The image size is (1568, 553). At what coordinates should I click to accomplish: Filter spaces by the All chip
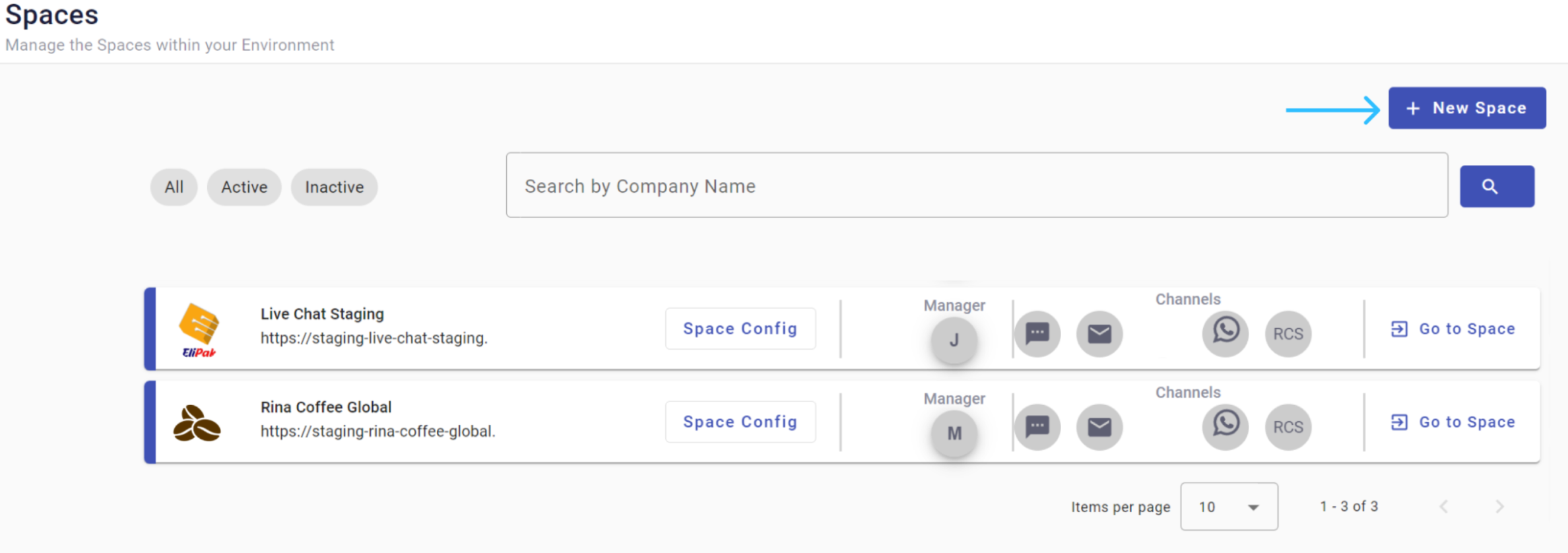click(x=174, y=187)
